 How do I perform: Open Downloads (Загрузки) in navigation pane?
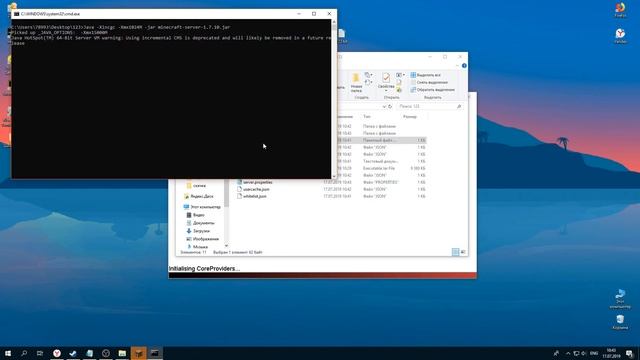tap(198, 231)
